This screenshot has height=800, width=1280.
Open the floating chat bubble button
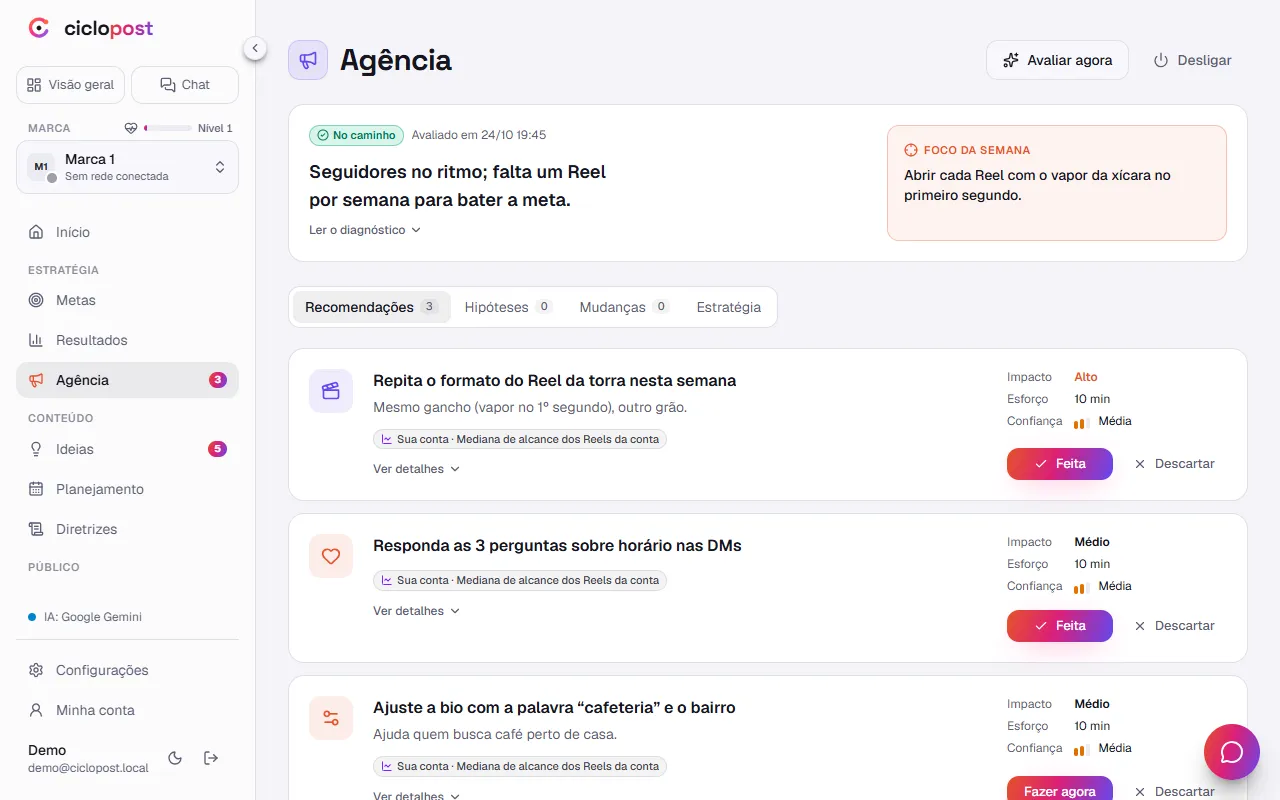point(1232,752)
